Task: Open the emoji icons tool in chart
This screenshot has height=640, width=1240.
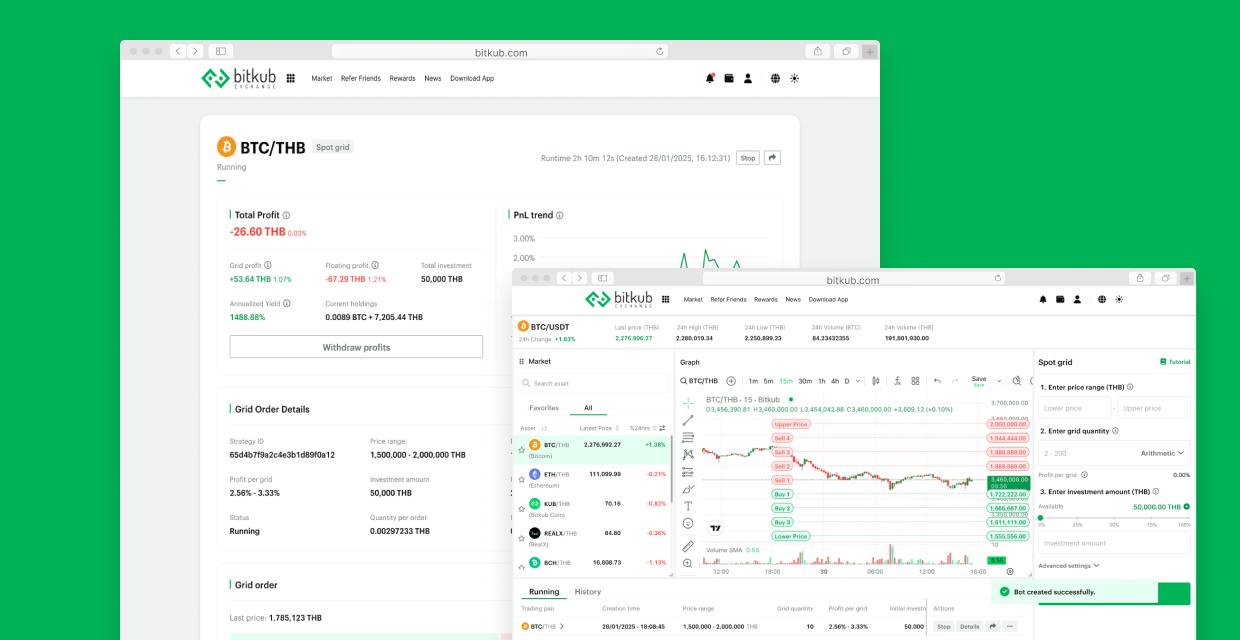Action: click(x=688, y=523)
